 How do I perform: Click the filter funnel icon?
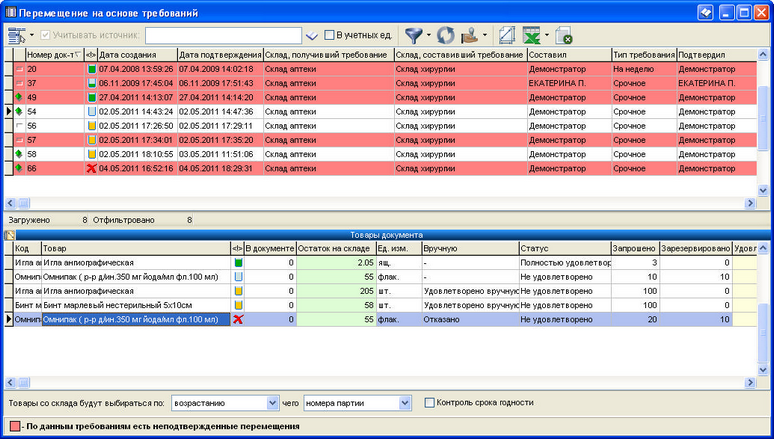(414, 35)
